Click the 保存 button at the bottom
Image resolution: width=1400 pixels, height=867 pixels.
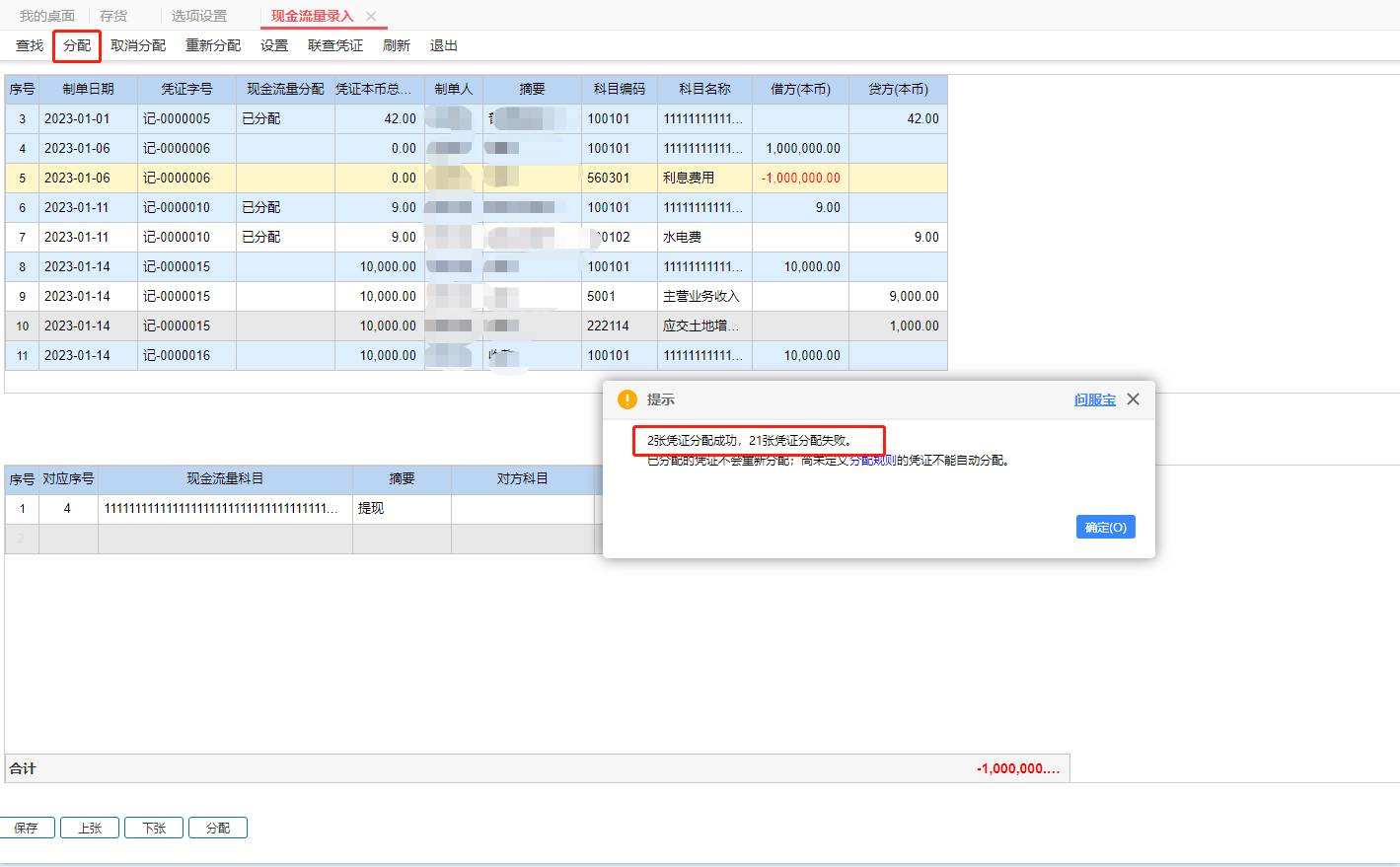point(27,828)
